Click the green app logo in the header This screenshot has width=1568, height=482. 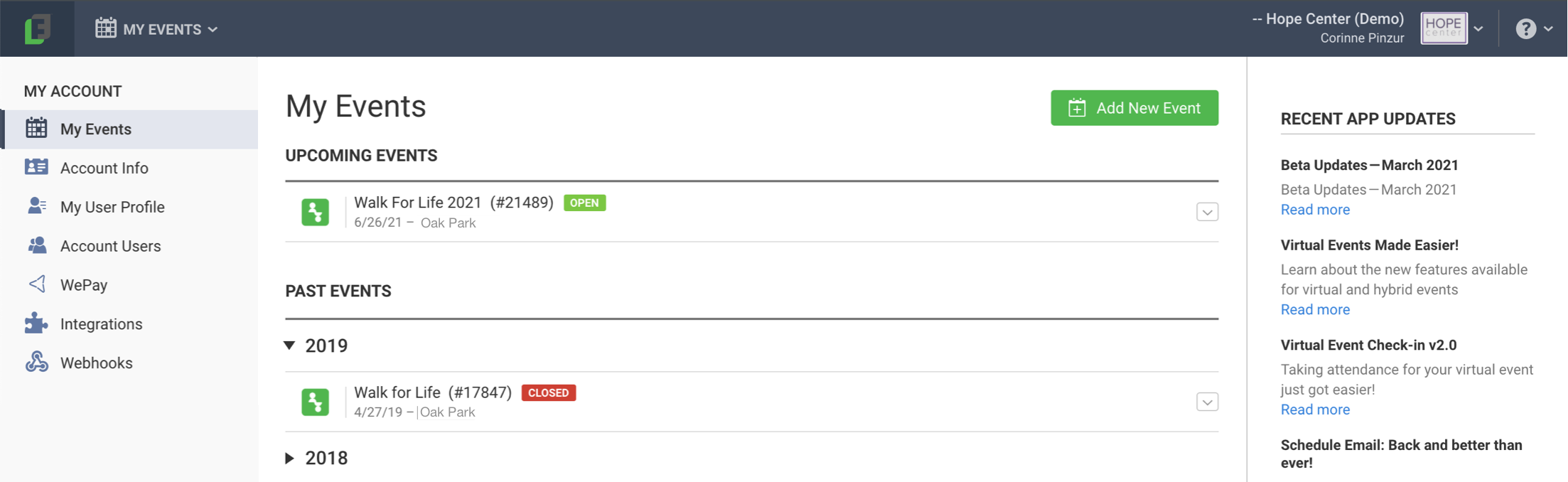pyautogui.click(x=37, y=29)
